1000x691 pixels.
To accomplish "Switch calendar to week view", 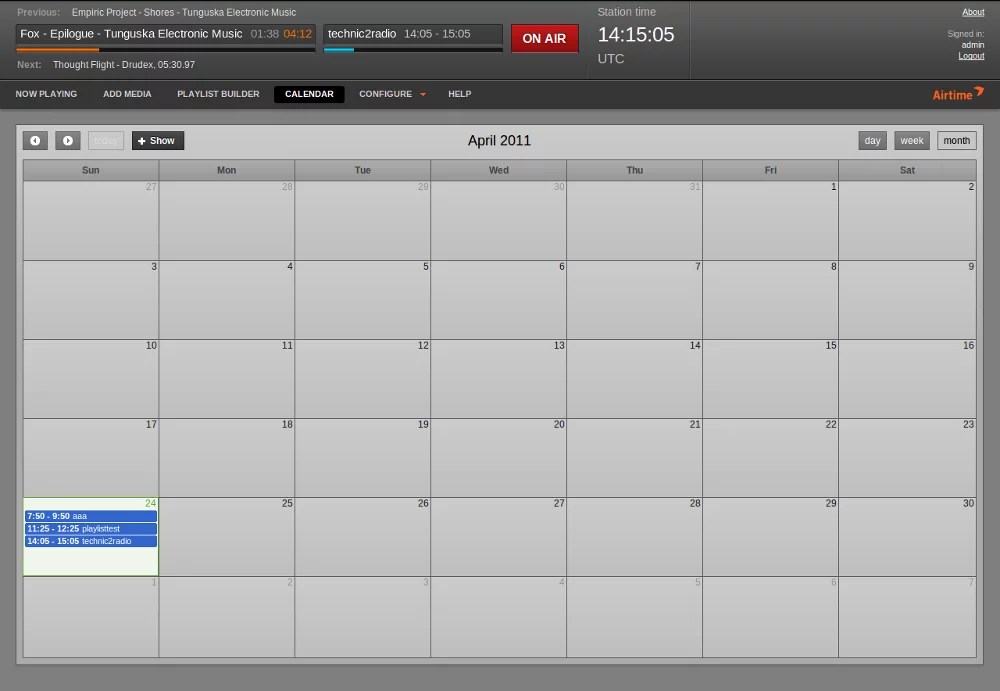I will (912, 141).
